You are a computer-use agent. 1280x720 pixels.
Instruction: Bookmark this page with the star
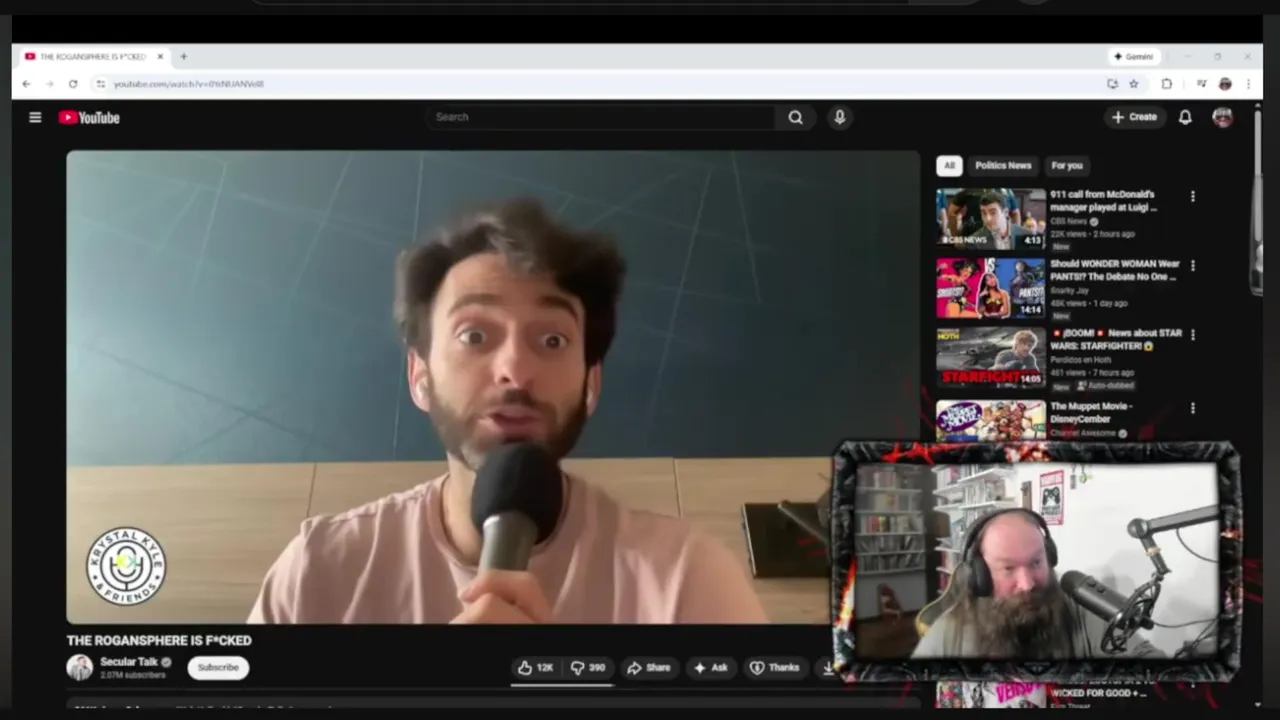[x=1134, y=84]
